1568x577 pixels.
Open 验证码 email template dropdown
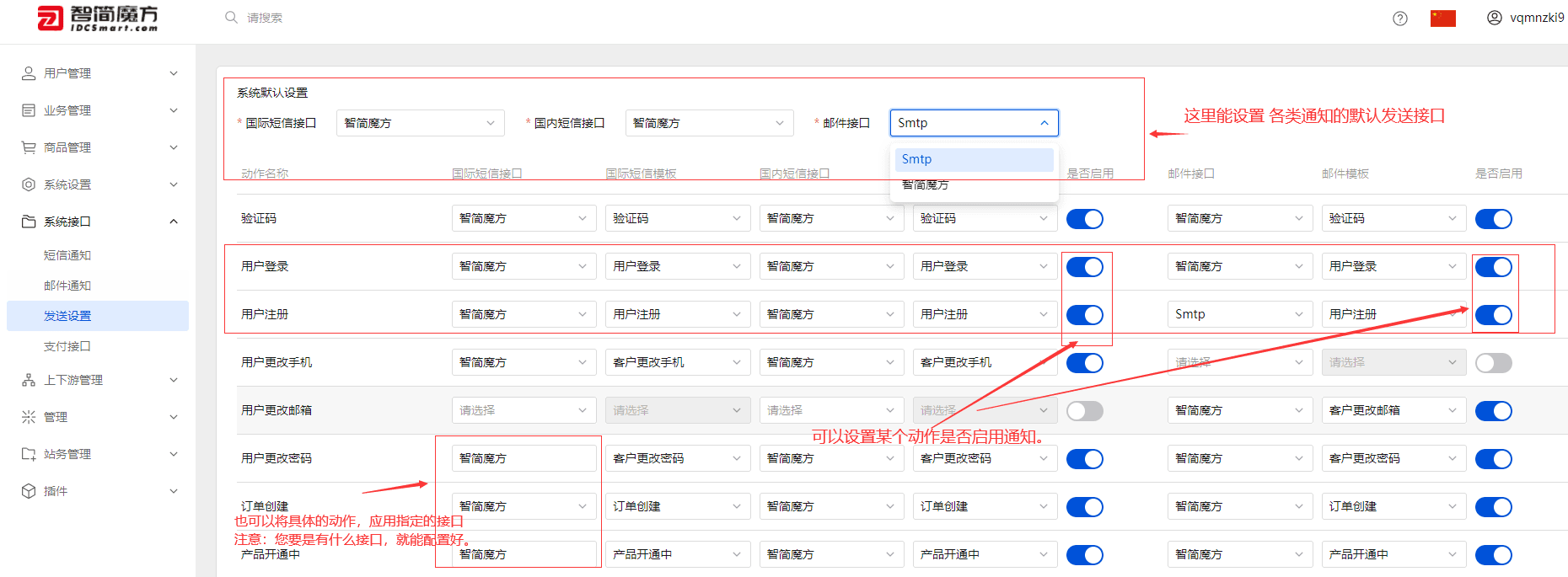(x=1393, y=218)
